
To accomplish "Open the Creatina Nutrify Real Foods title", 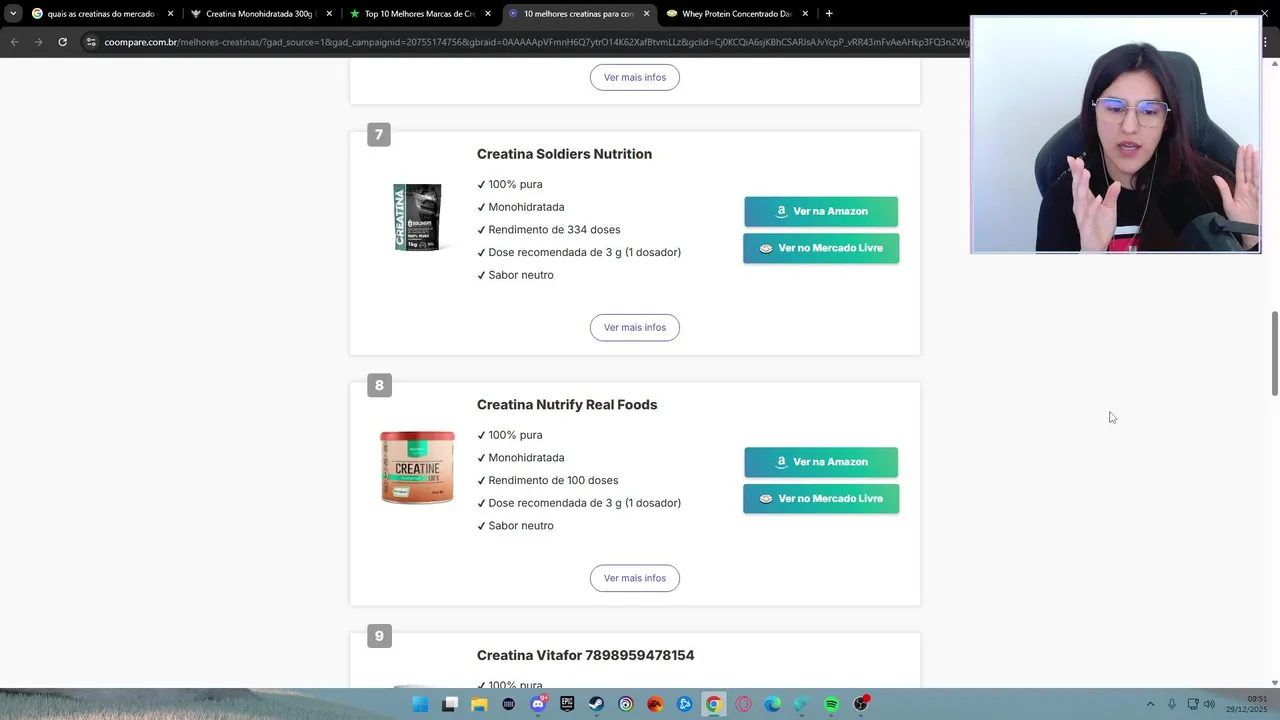I will [x=567, y=405].
